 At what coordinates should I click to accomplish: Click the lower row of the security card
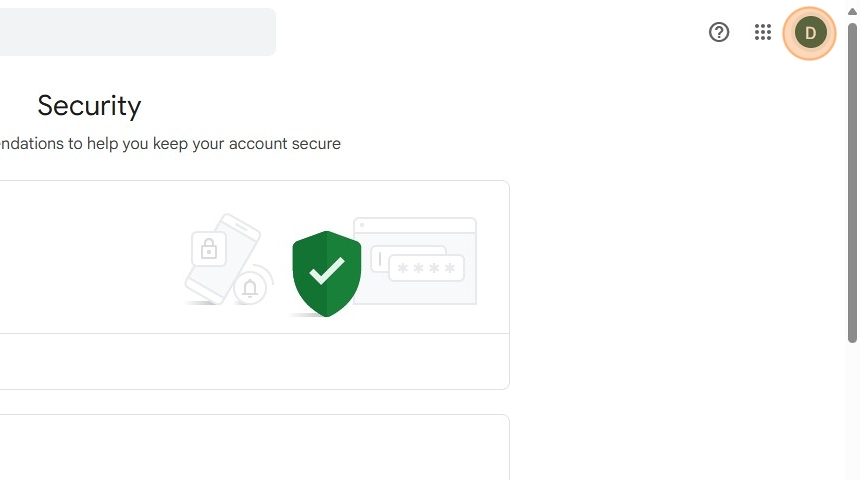point(250,361)
